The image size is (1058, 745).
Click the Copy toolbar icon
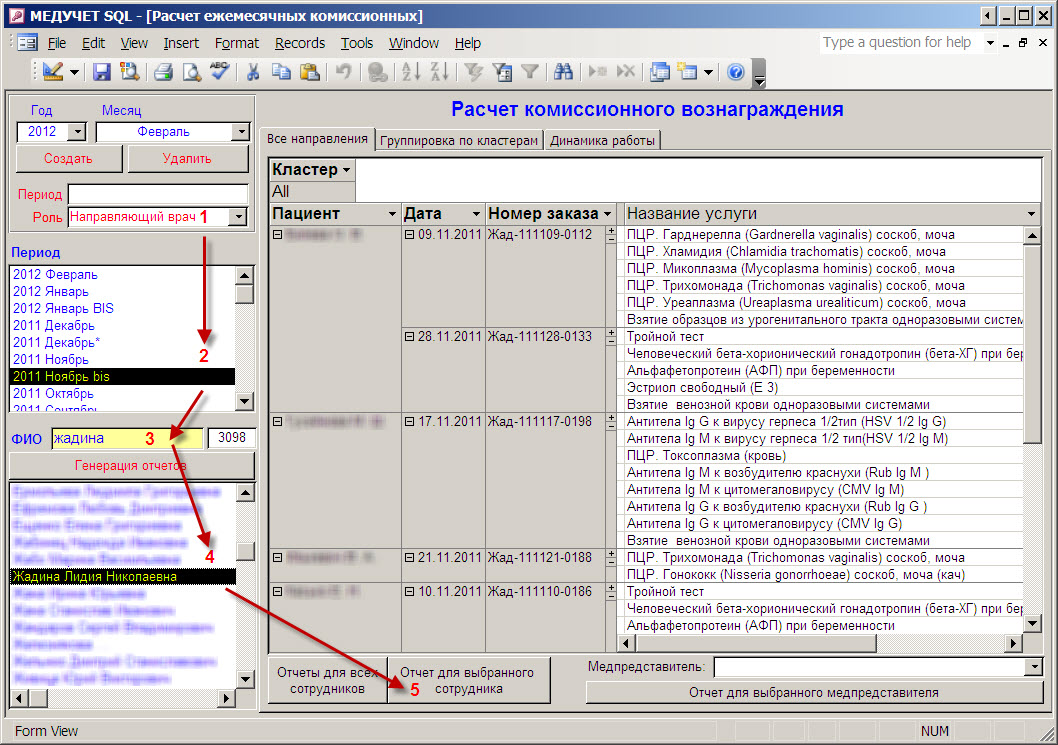click(281, 72)
